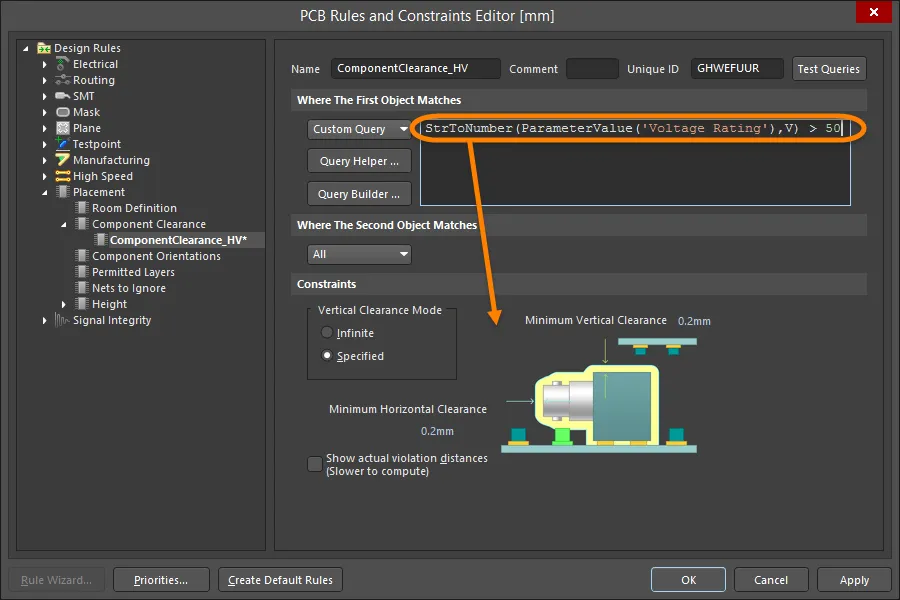This screenshot has height=600, width=900.
Task: Select Room Definition in the rules tree
Action: [x=134, y=208]
